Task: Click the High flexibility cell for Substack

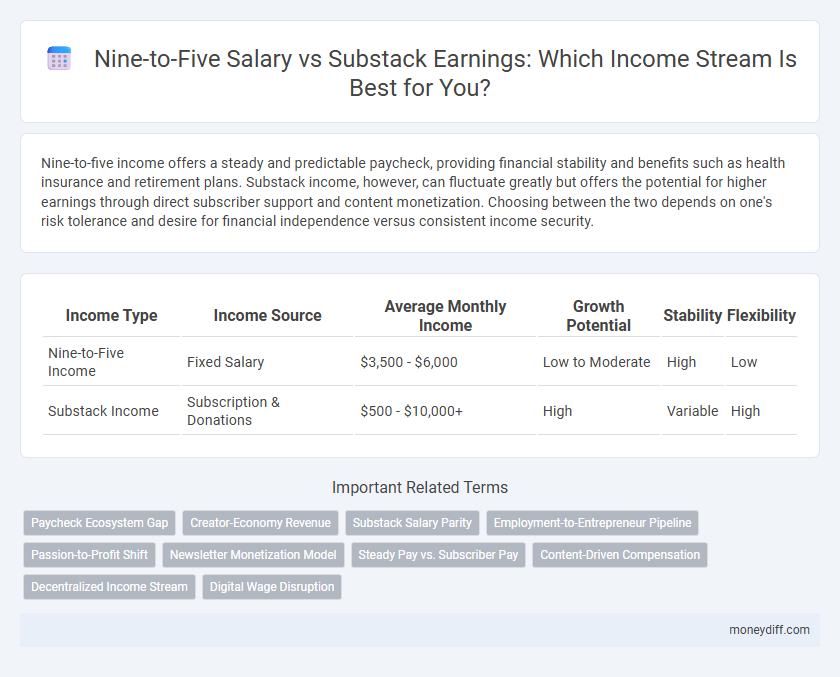Action: click(x=761, y=411)
